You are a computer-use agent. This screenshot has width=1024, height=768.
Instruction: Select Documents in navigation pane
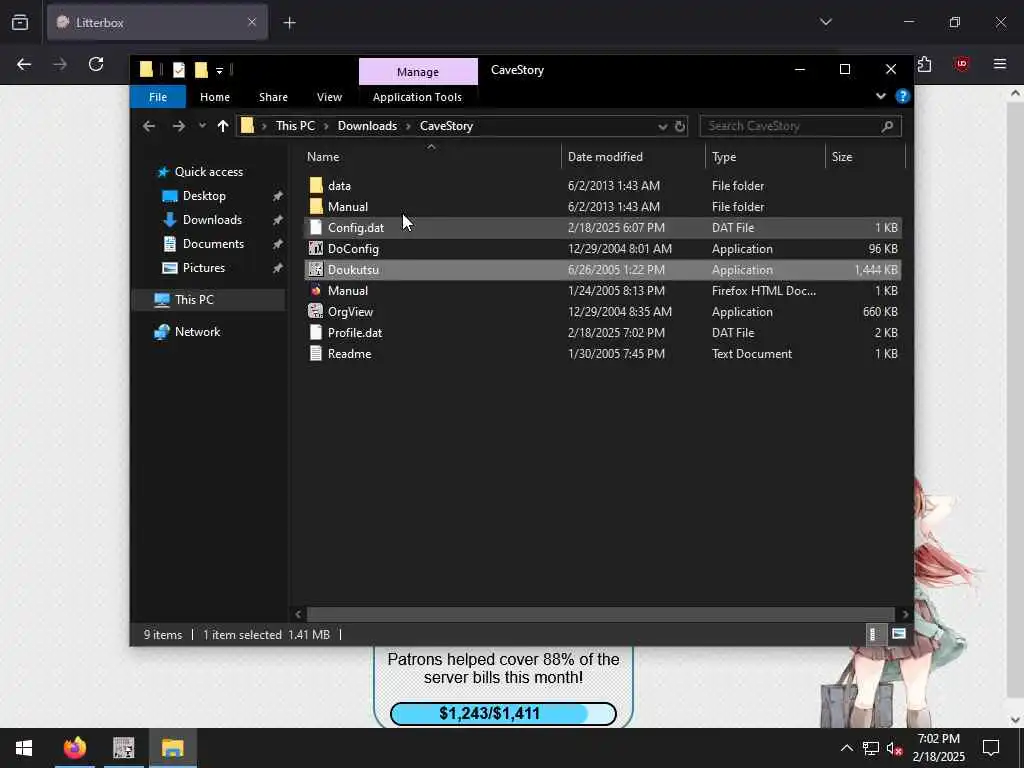pos(213,244)
